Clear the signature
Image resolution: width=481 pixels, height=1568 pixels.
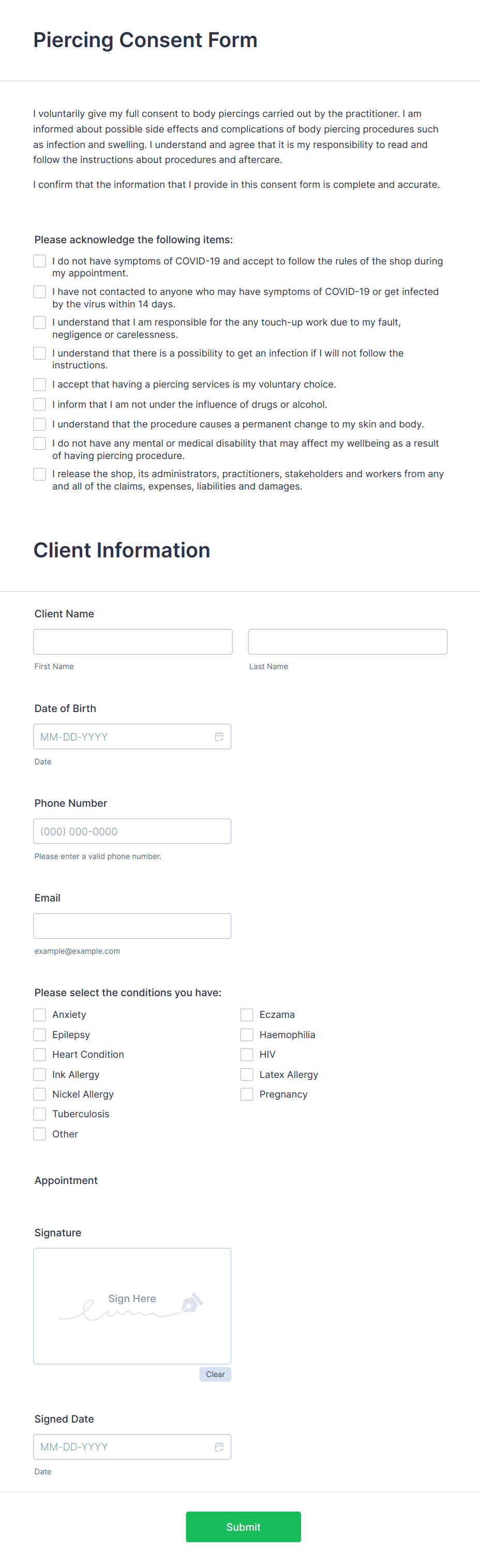[x=215, y=1374]
